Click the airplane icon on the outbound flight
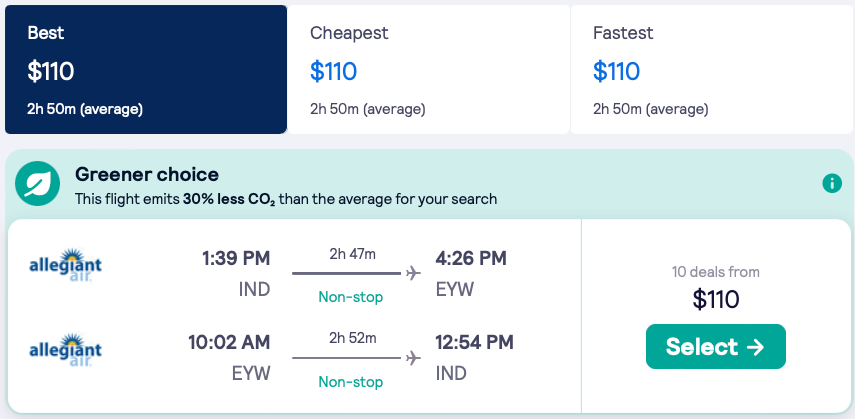Screen dimensions: 855x419 [x=414, y=273]
